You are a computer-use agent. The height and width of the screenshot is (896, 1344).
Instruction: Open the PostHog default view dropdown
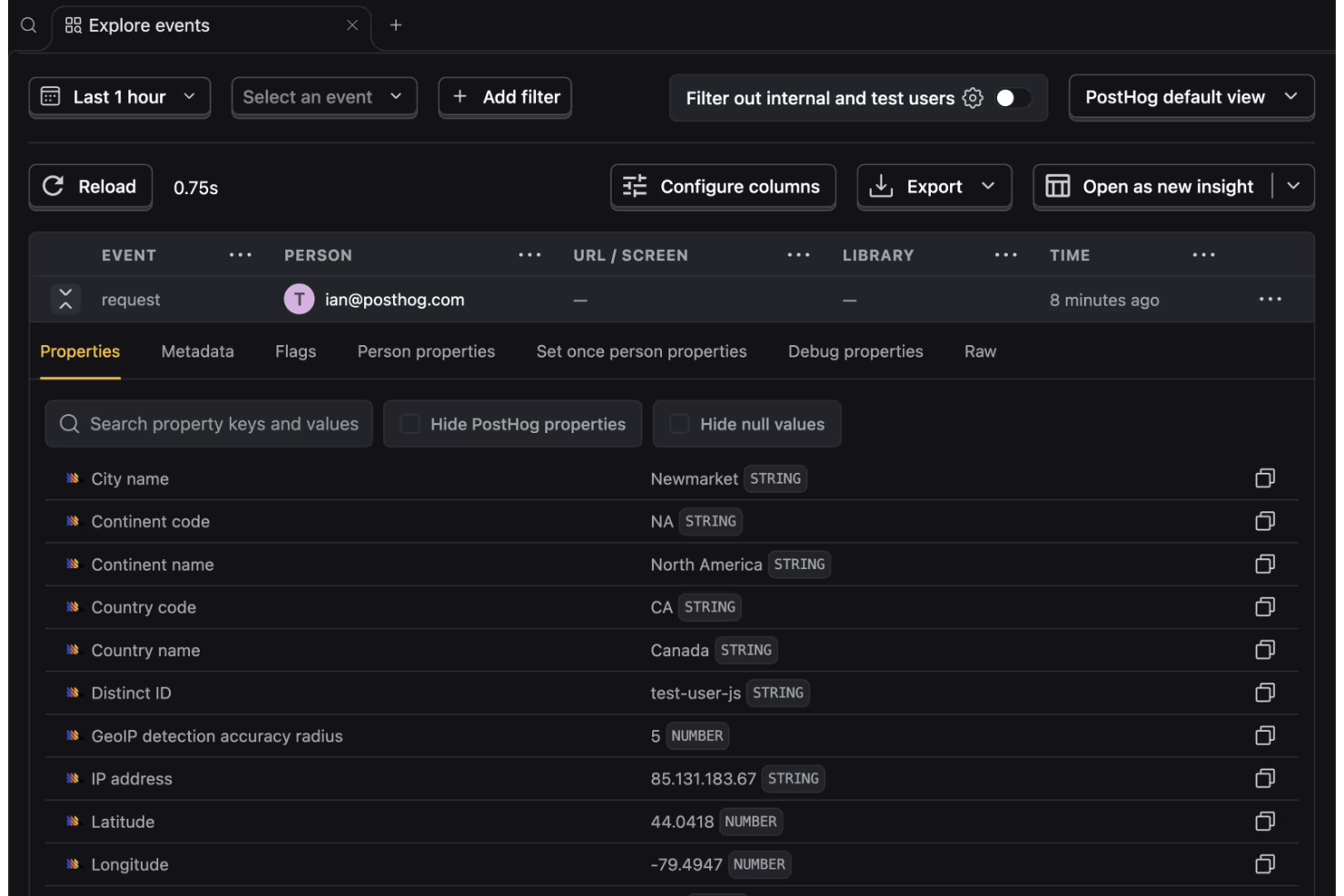click(x=1191, y=97)
